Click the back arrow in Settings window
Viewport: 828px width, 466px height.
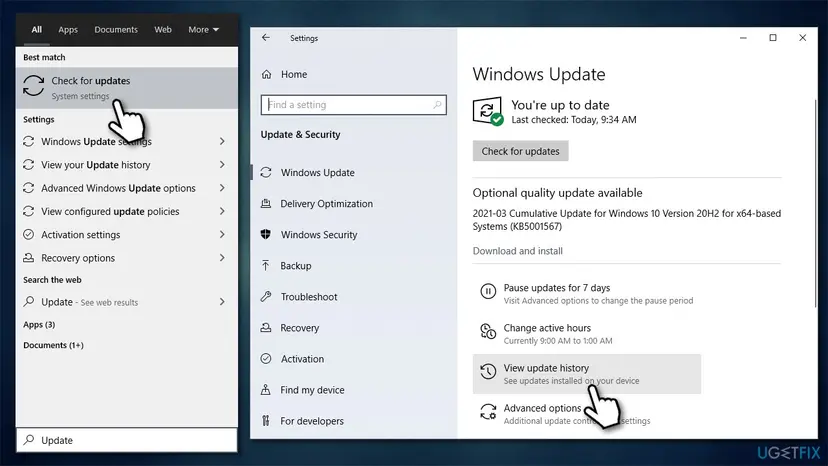[266, 38]
